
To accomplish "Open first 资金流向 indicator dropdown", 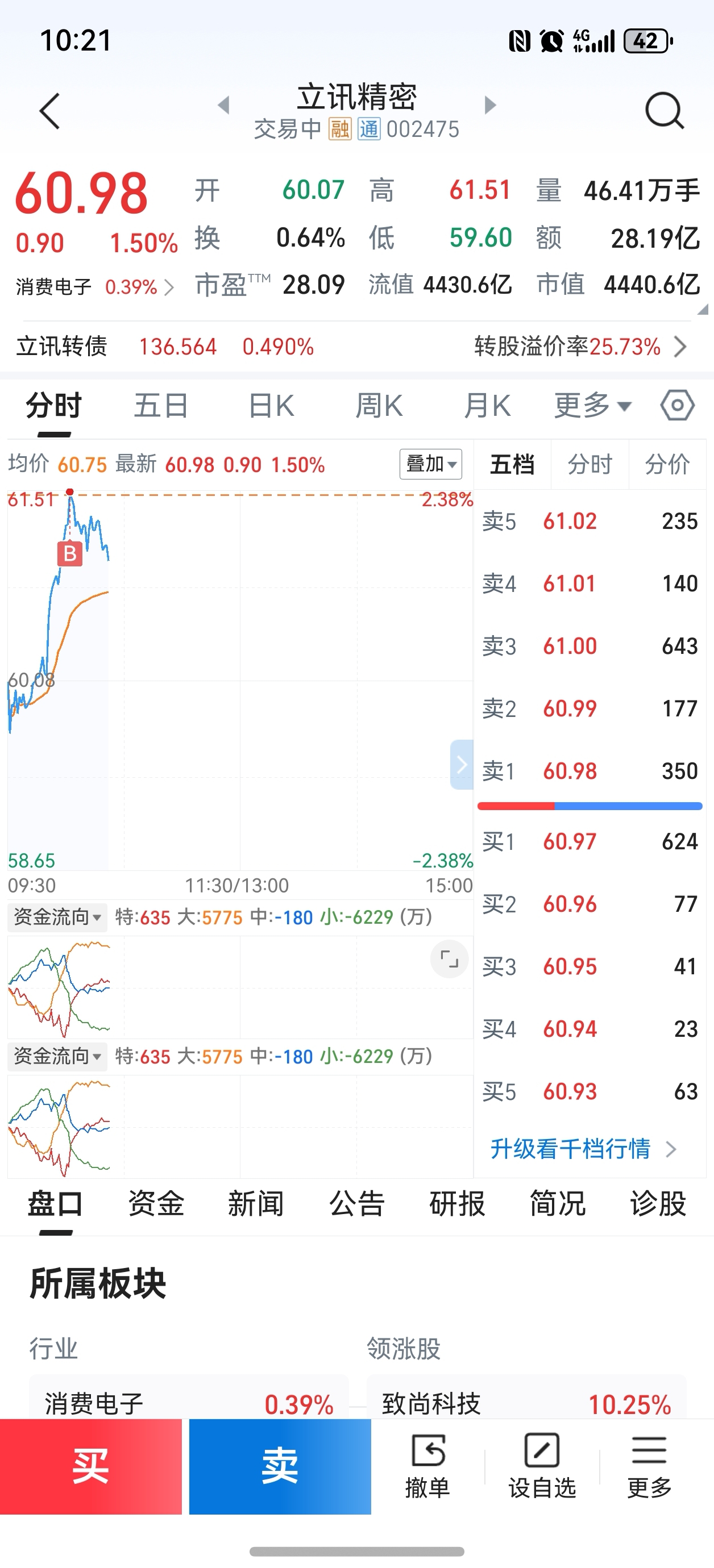I will [x=57, y=917].
